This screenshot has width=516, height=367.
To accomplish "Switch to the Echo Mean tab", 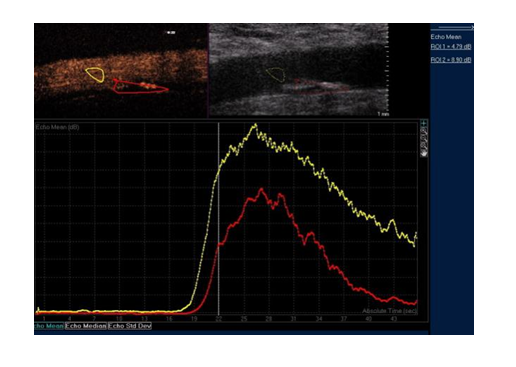I will point(49,326).
